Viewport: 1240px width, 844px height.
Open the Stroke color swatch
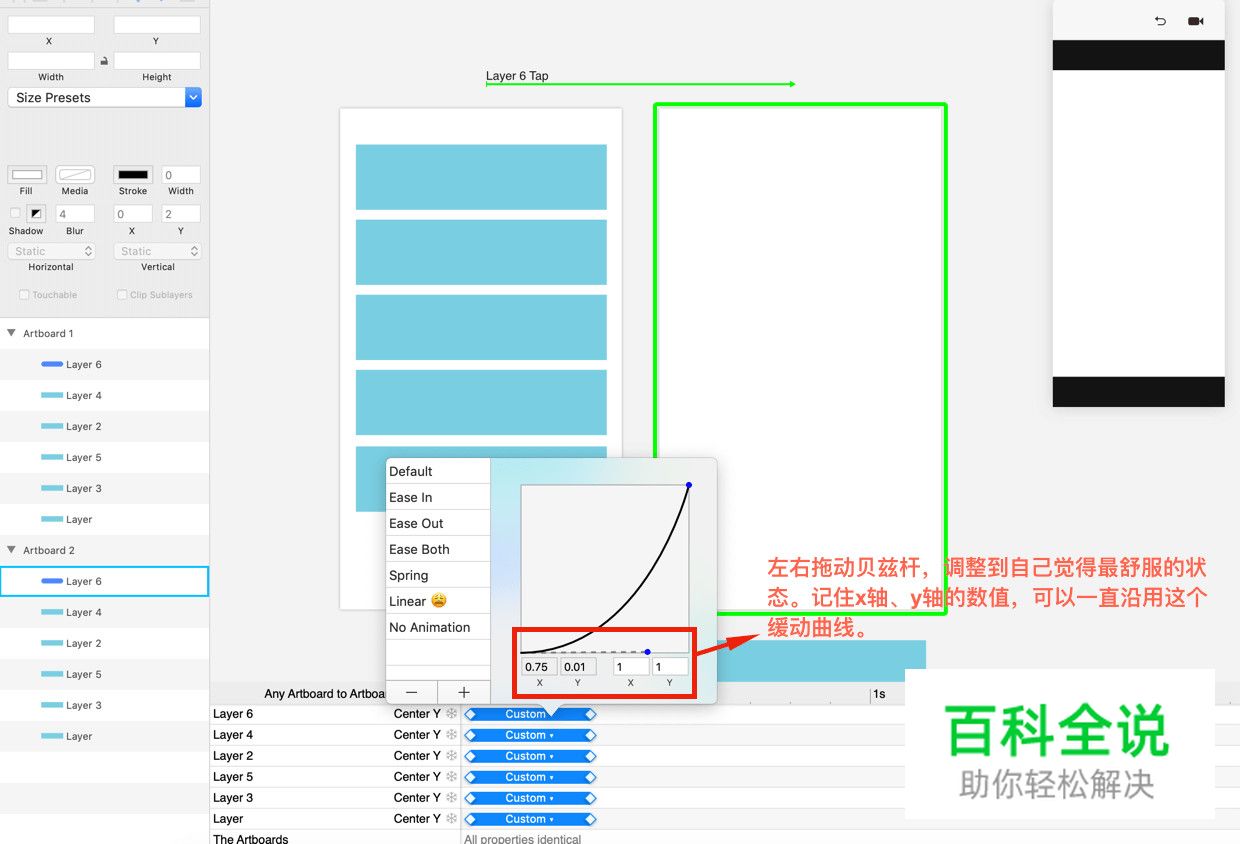click(133, 175)
